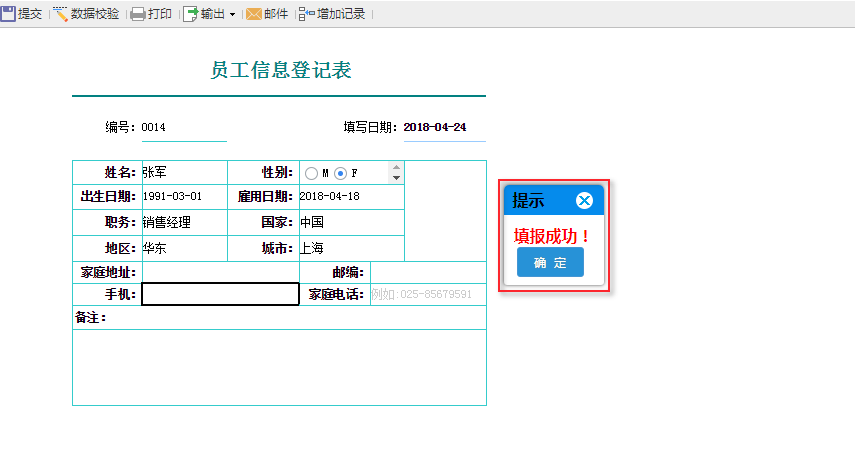Image resolution: width=855 pixels, height=476 pixels.
Task: Click the empty 邮编 field
Action: click(428, 272)
